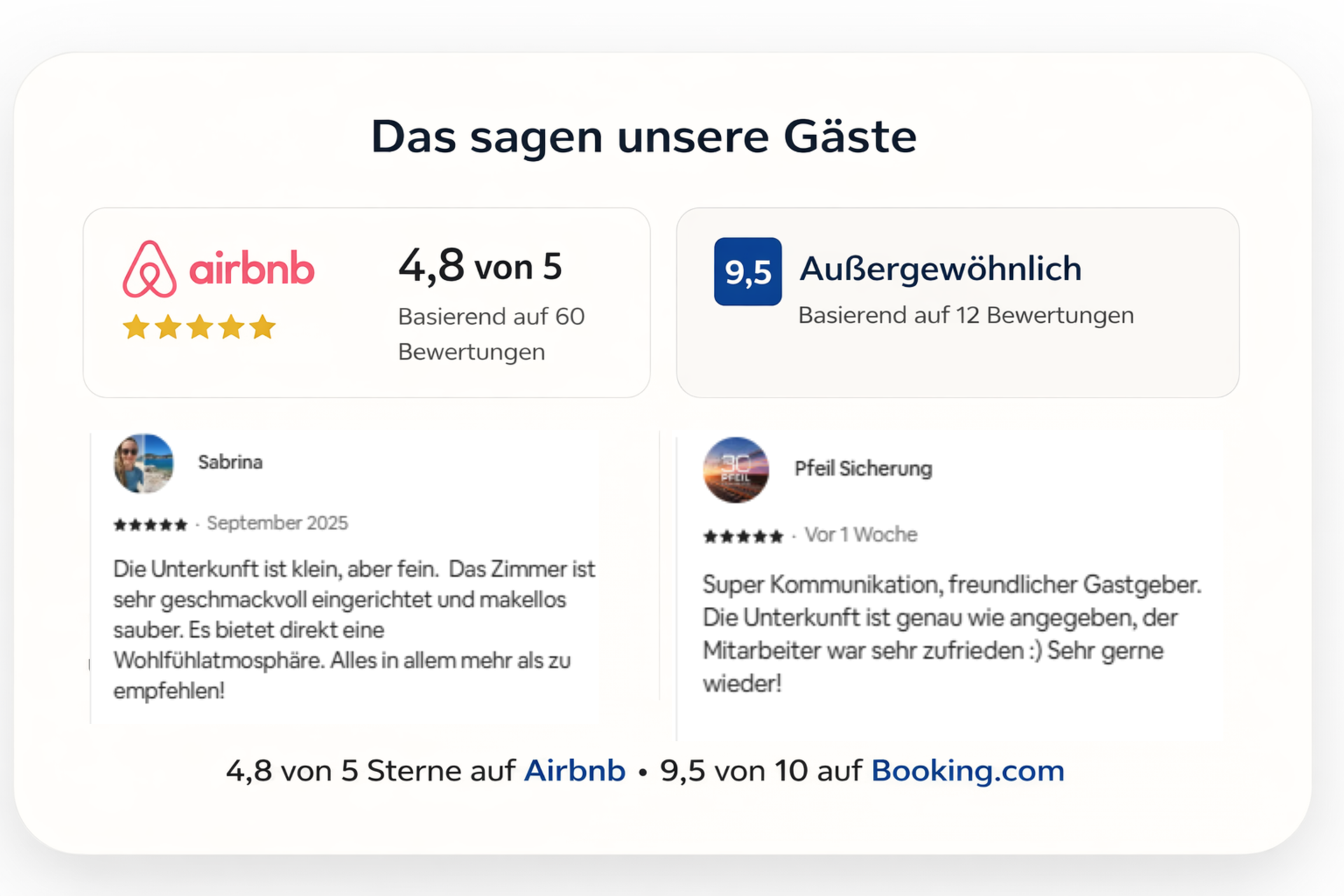Click the airbnb wordmark text
Viewport: 1344px width, 896px height.
pyautogui.click(x=252, y=268)
